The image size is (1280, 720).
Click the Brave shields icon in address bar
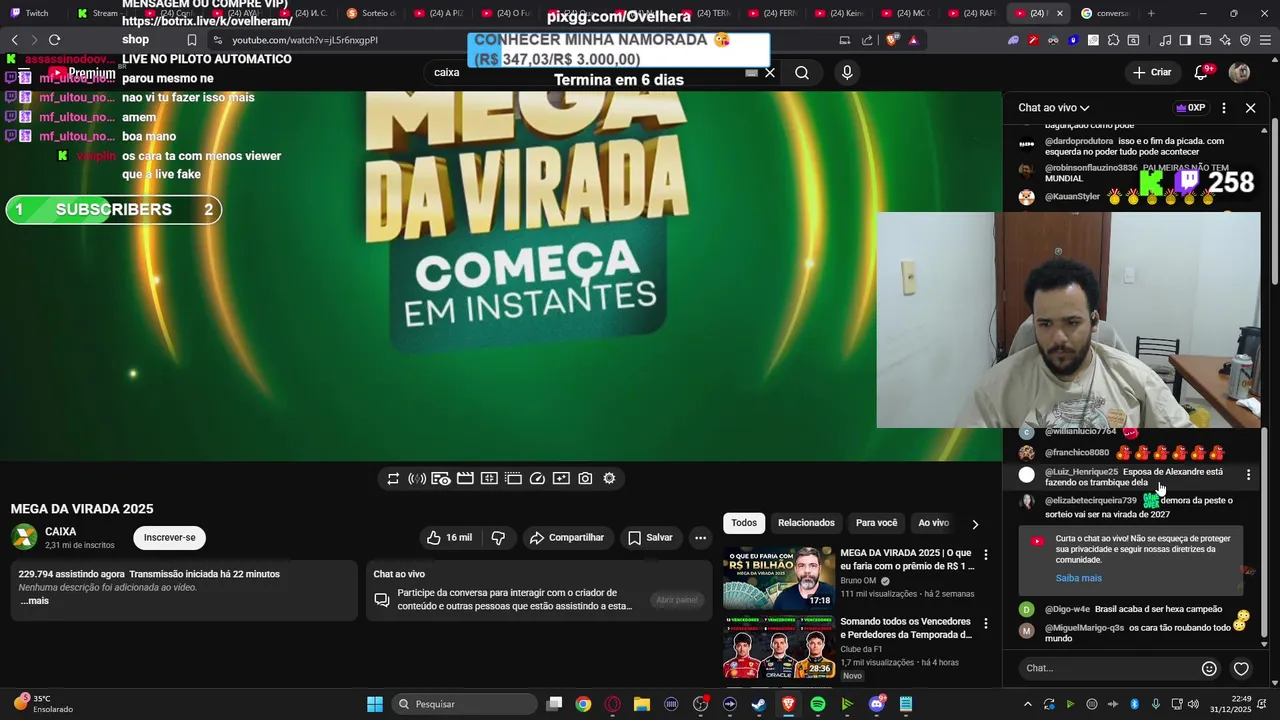click(x=892, y=40)
